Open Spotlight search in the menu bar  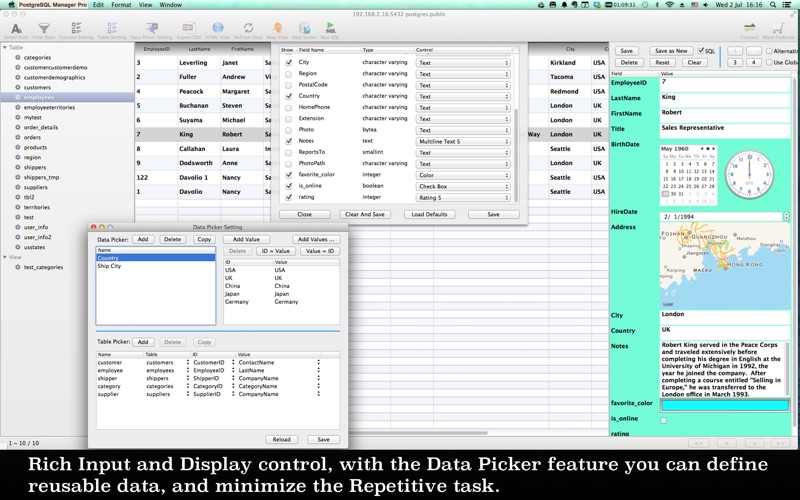[773, 5]
